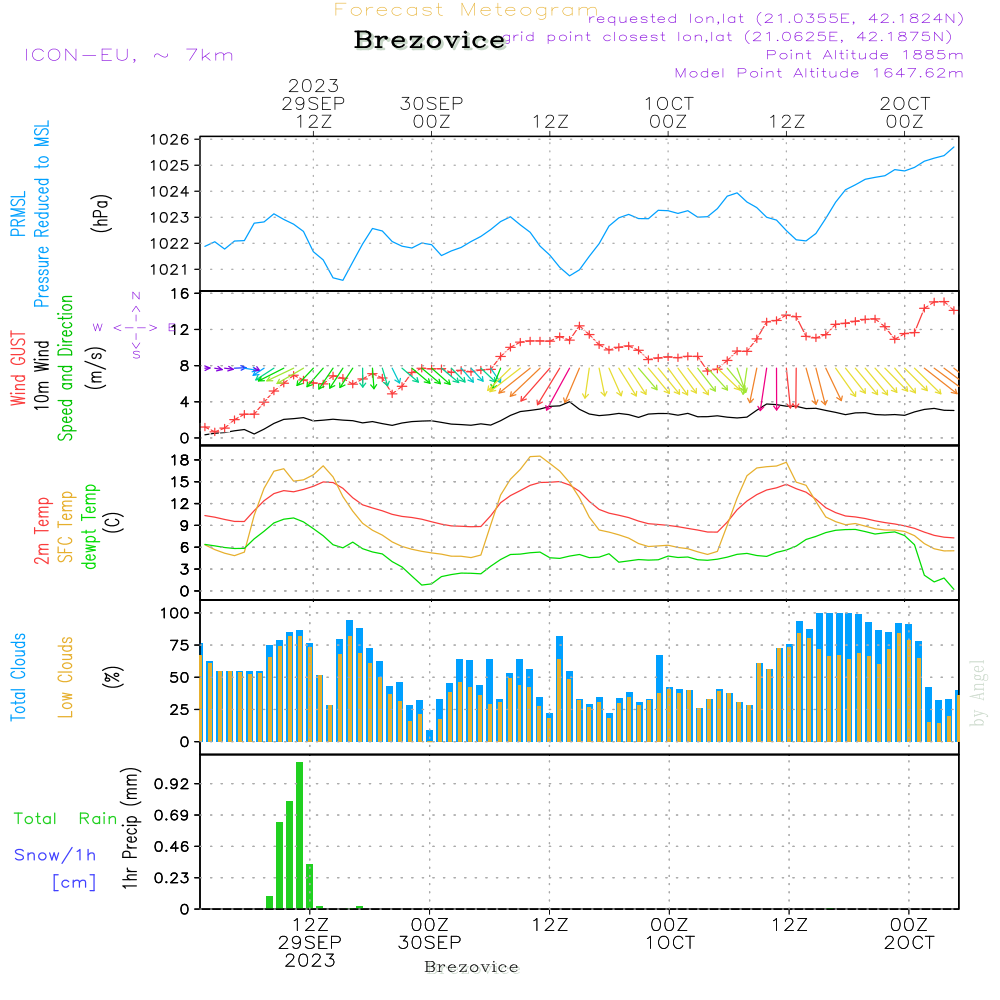
Task: Click the red Wind GUST label
Action: tap(18, 368)
